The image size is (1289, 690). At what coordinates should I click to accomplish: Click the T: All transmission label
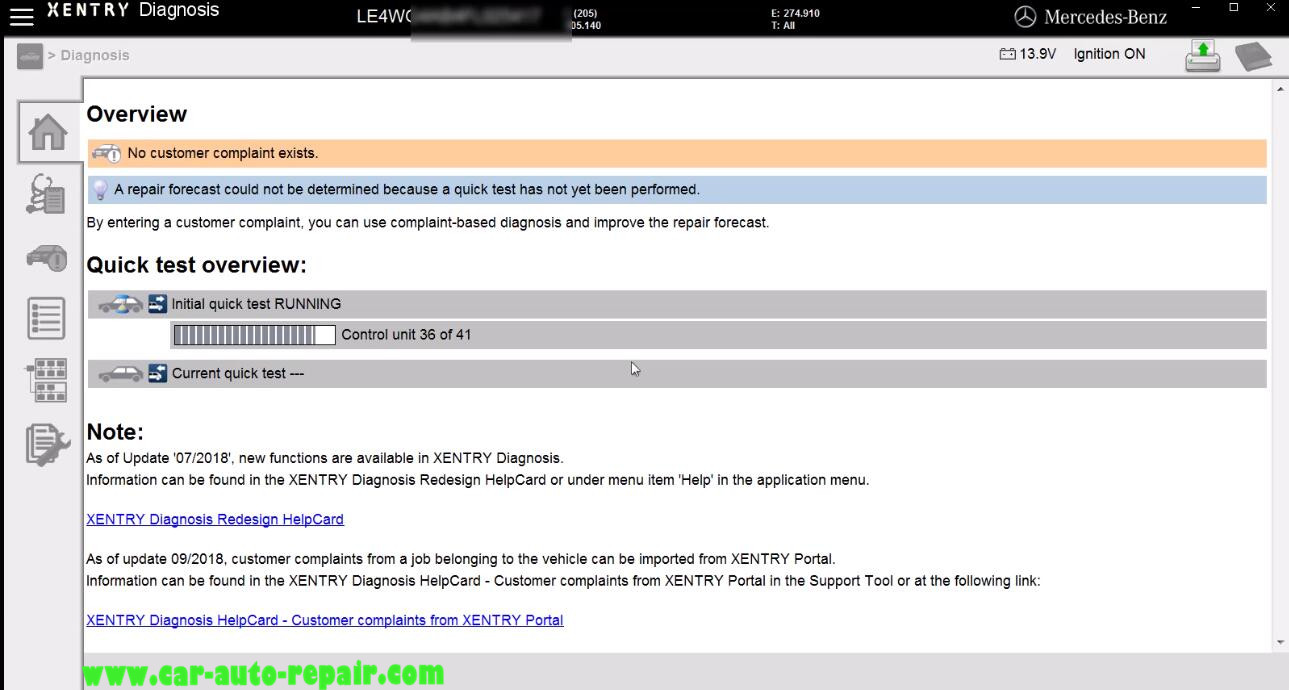783,26
